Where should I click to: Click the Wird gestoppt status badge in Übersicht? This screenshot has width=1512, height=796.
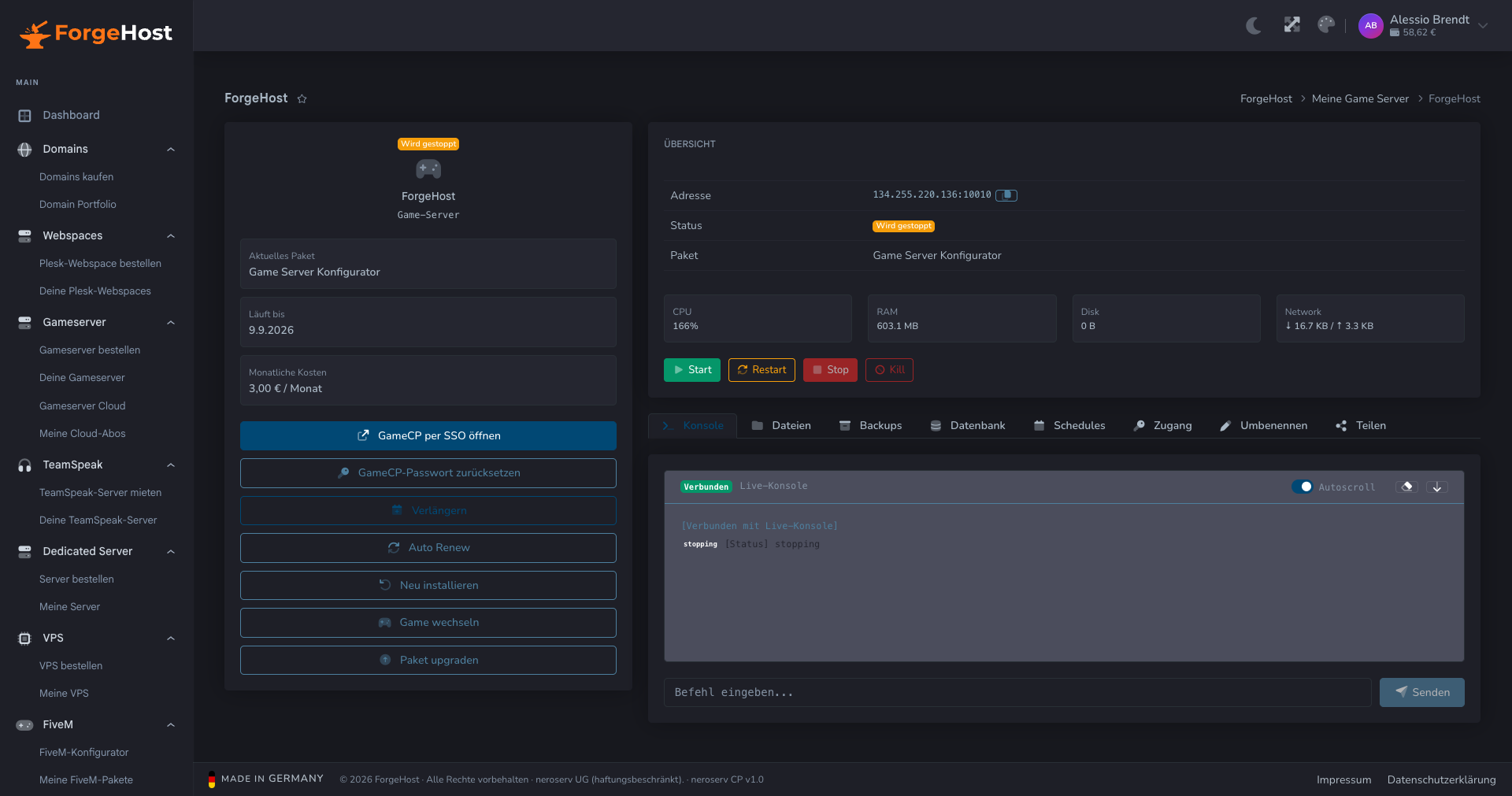(x=903, y=226)
